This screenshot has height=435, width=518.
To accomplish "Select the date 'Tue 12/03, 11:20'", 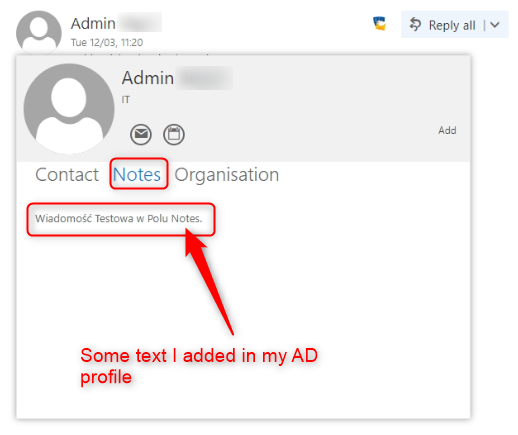I will pyautogui.click(x=107, y=43).
